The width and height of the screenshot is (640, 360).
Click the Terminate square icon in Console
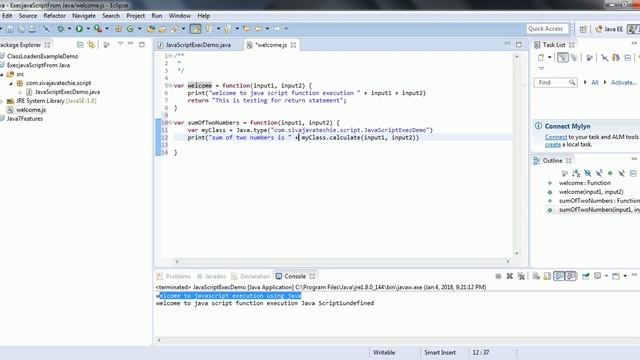pos(498,276)
